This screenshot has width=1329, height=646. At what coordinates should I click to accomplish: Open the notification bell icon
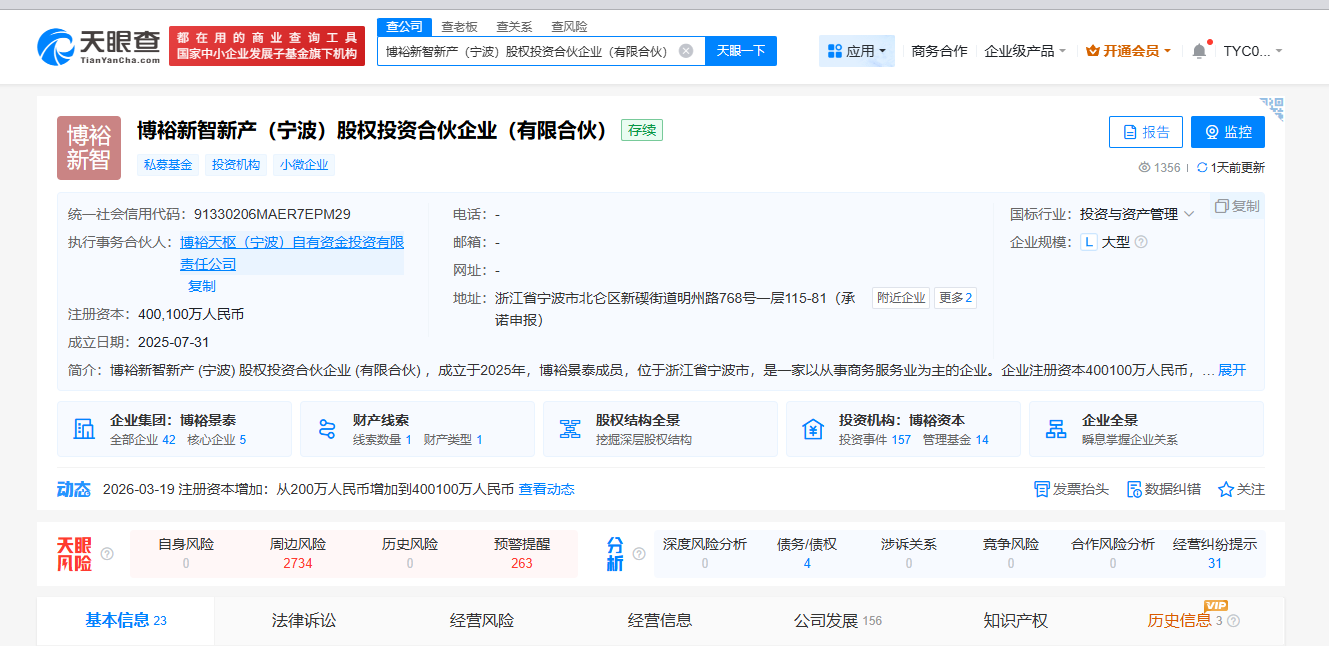point(1198,50)
